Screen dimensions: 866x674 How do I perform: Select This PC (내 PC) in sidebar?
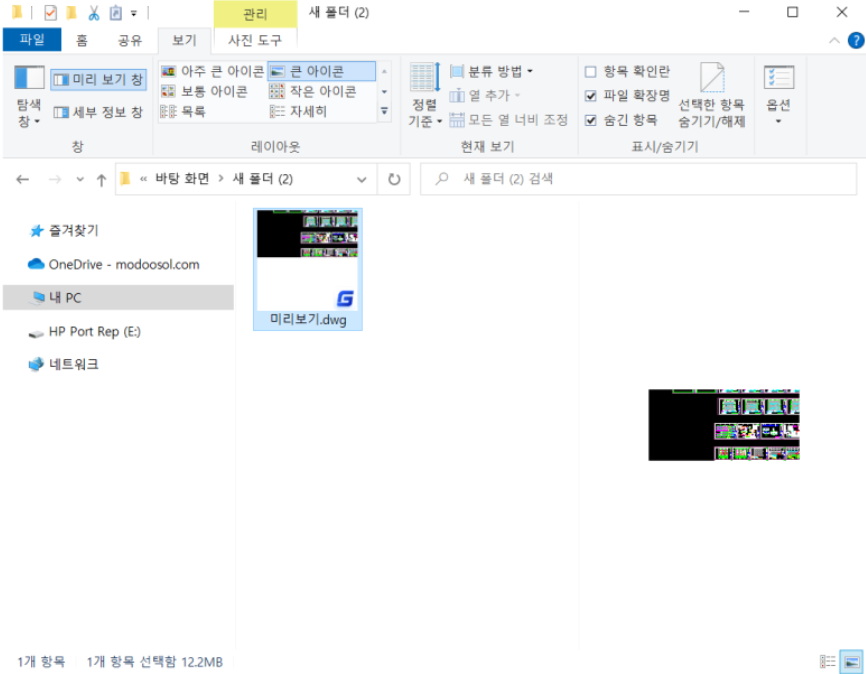118,298
